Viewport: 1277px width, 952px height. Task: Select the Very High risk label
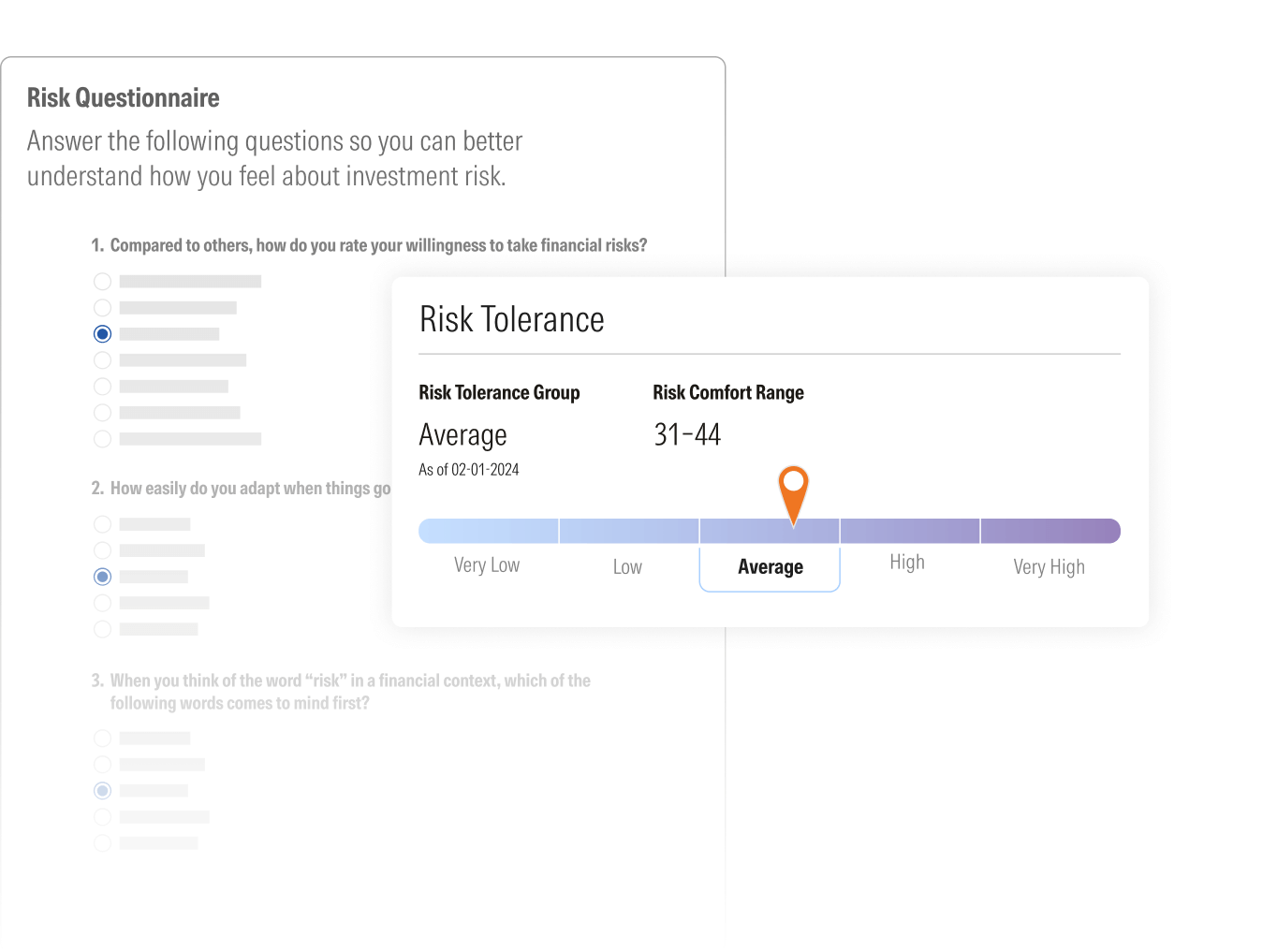(1049, 567)
